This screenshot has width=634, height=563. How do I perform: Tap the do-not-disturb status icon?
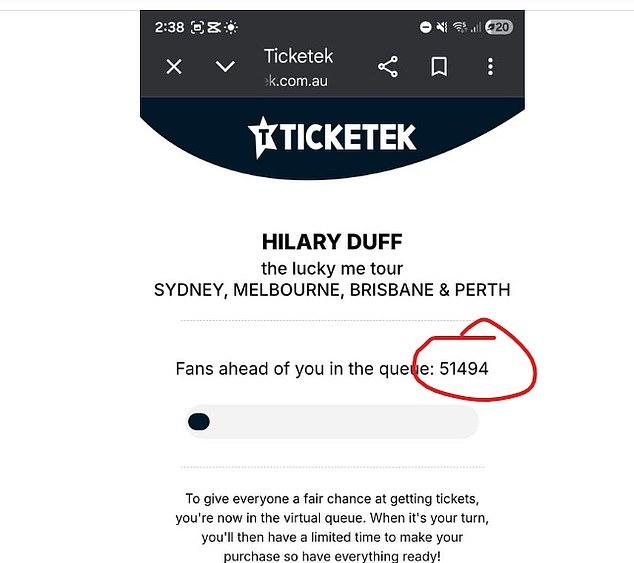426,27
